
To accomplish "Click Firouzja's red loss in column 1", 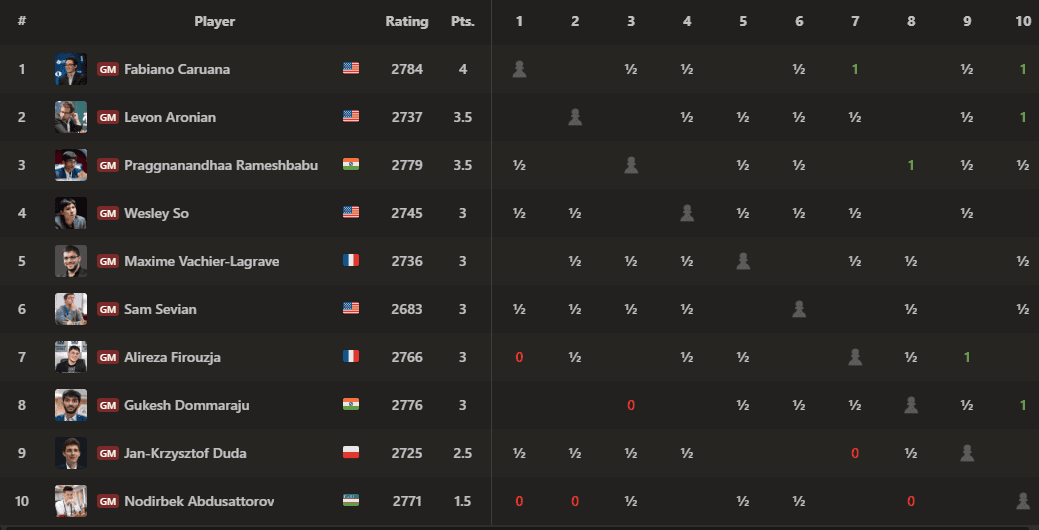I will [x=519, y=357].
